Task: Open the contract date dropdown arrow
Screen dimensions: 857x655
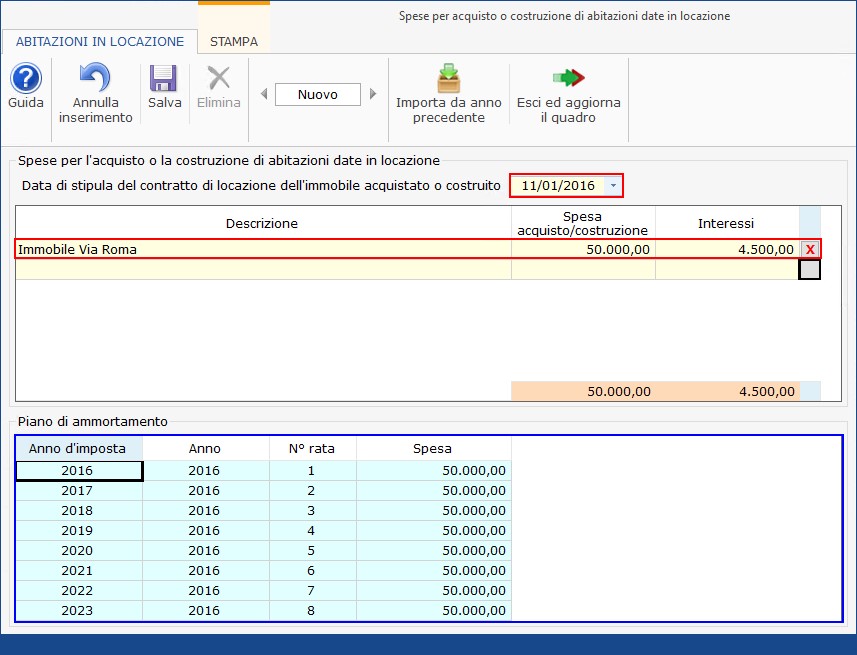Action: point(613,186)
